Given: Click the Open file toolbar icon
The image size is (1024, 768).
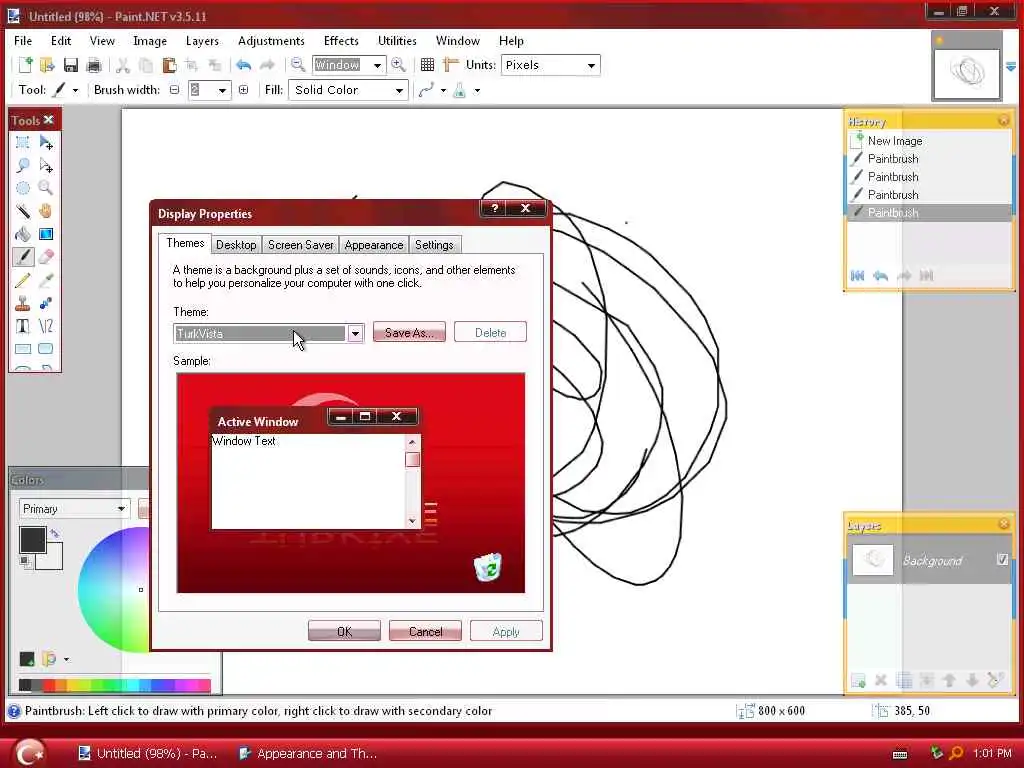Looking at the screenshot, I should pos(47,65).
